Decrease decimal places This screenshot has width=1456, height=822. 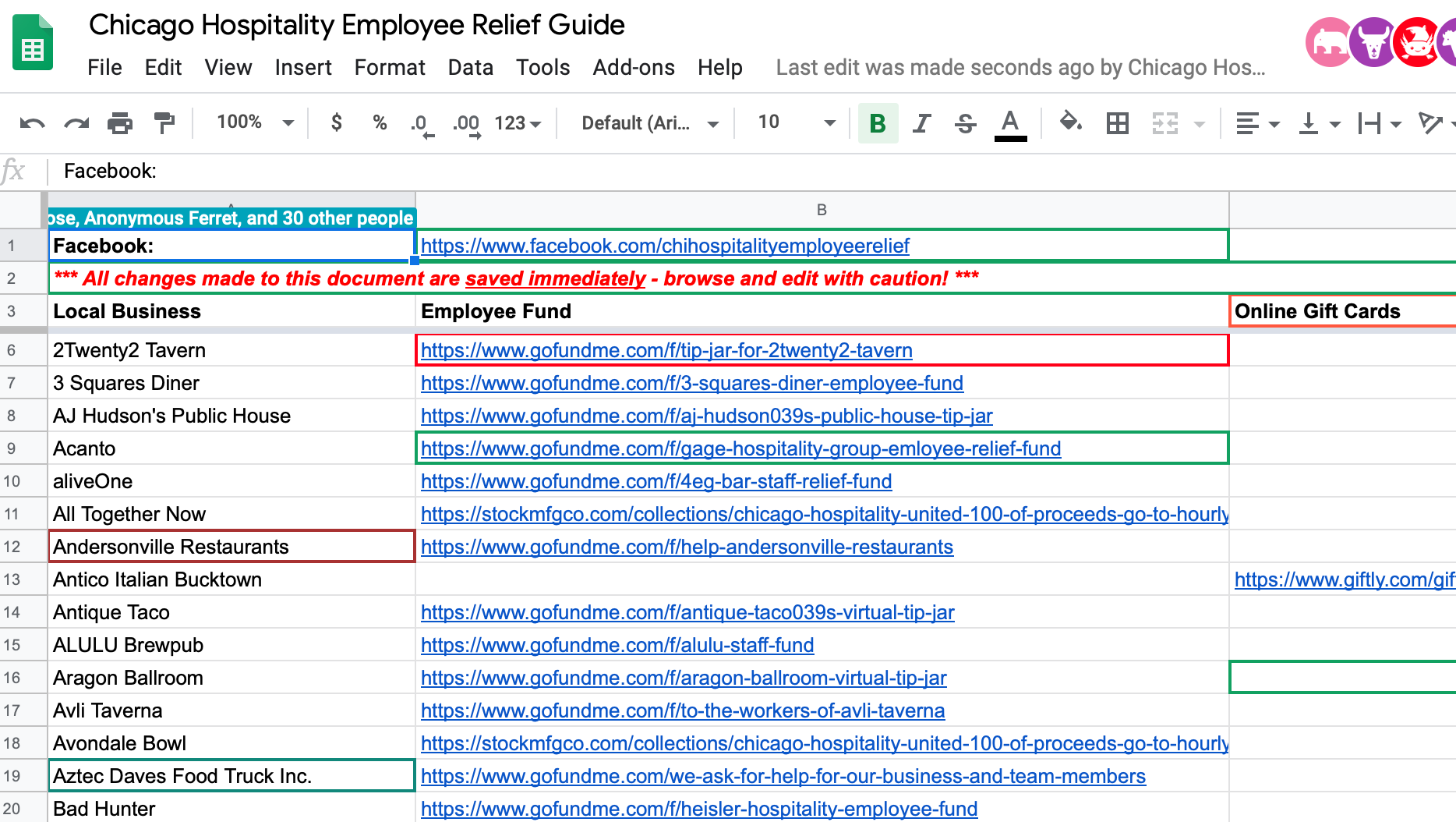pos(422,123)
